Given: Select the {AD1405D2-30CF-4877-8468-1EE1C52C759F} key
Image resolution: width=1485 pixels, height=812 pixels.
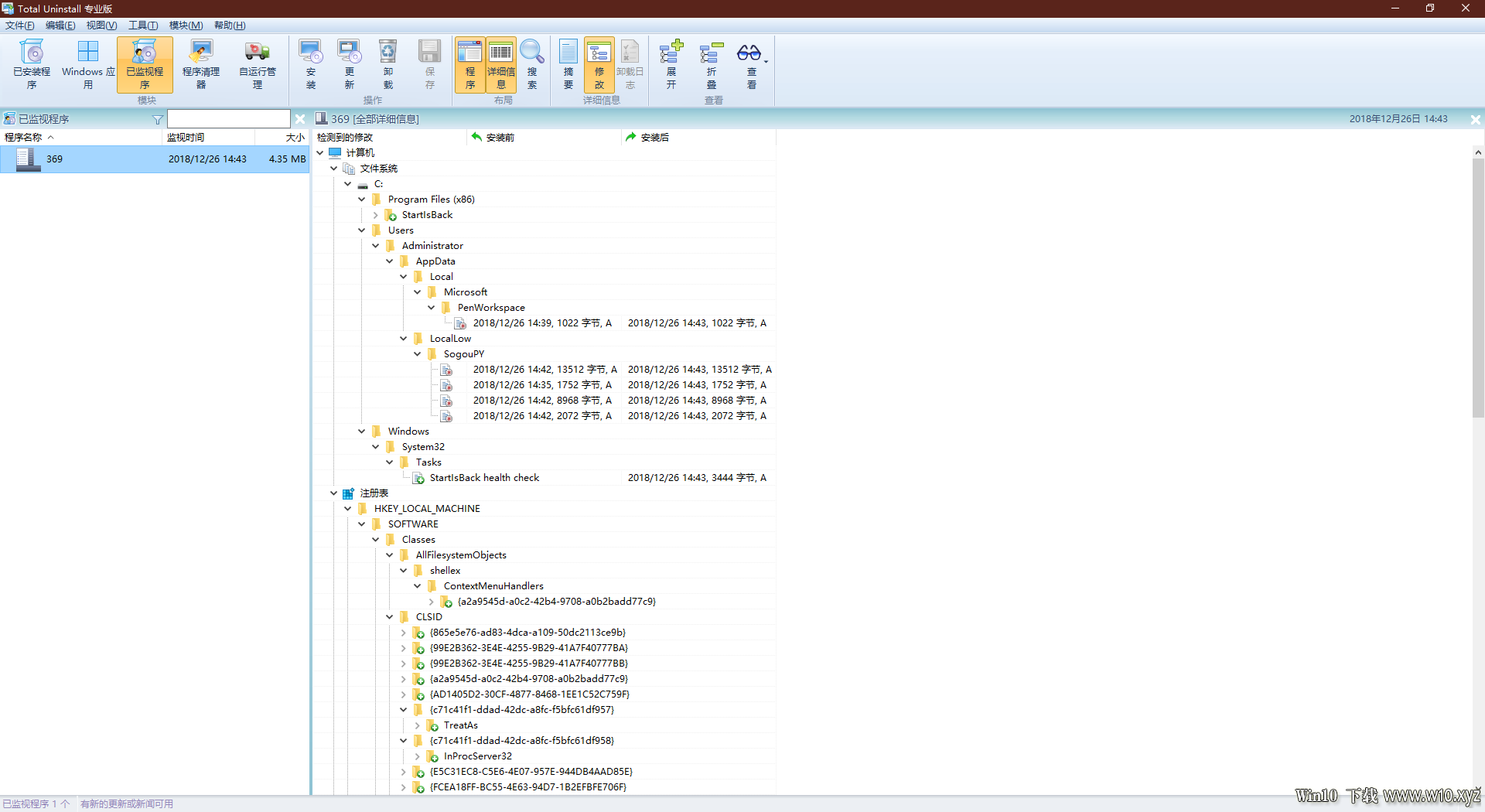Looking at the screenshot, I should (530, 694).
